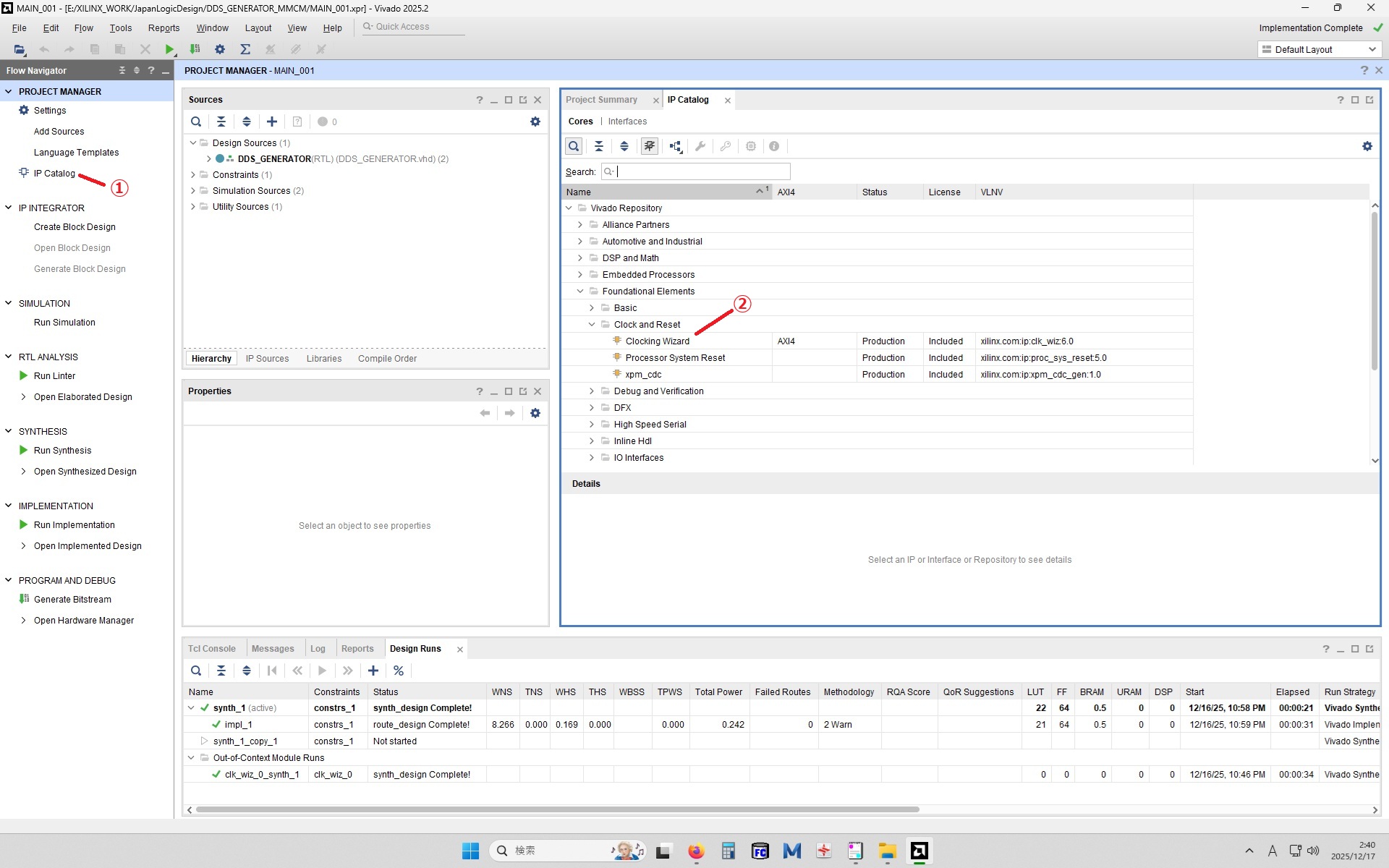Expand the DSP and Math category
This screenshot has width=1389, height=868.
[x=580, y=258]
